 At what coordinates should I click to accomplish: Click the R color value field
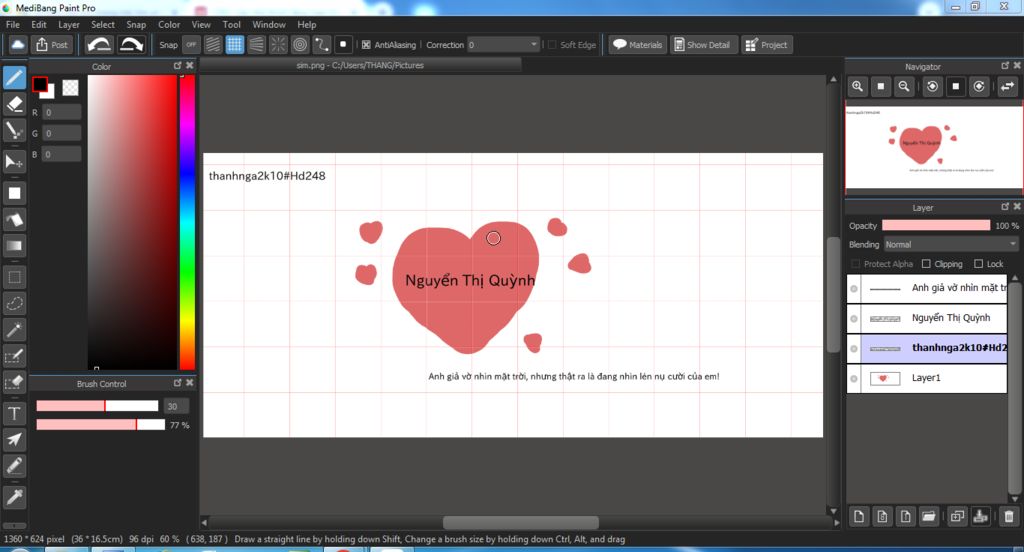coord(62,112)
